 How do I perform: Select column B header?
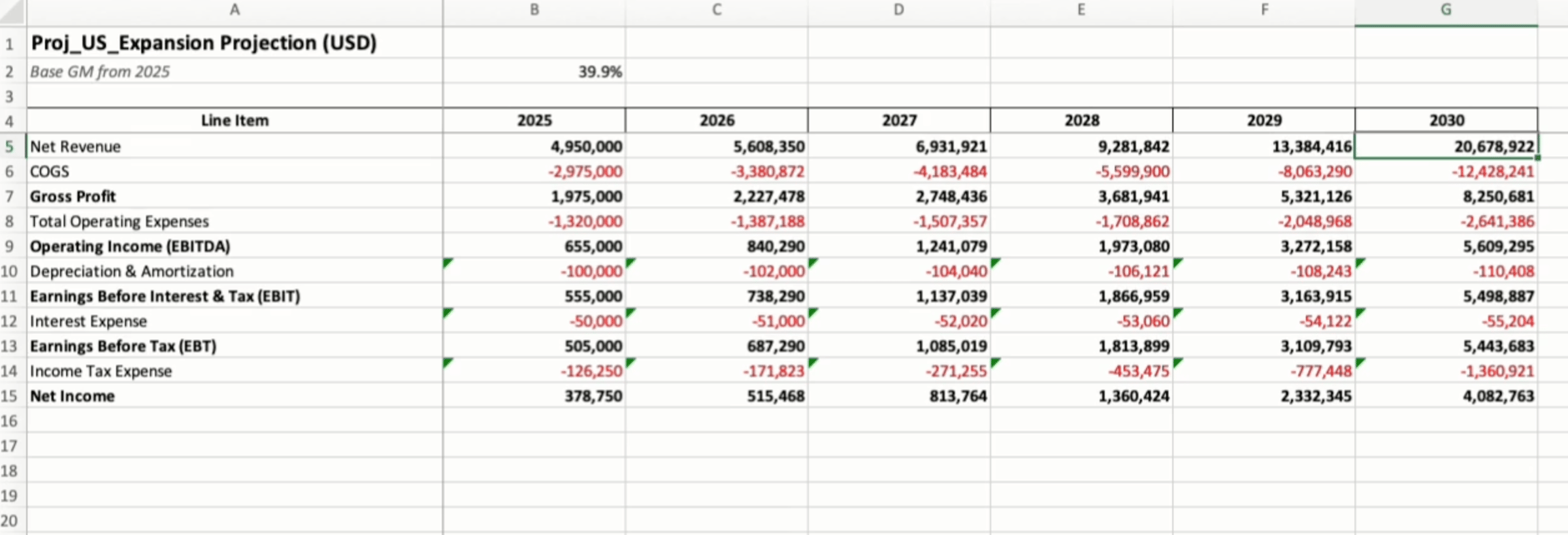coord(534,10)
